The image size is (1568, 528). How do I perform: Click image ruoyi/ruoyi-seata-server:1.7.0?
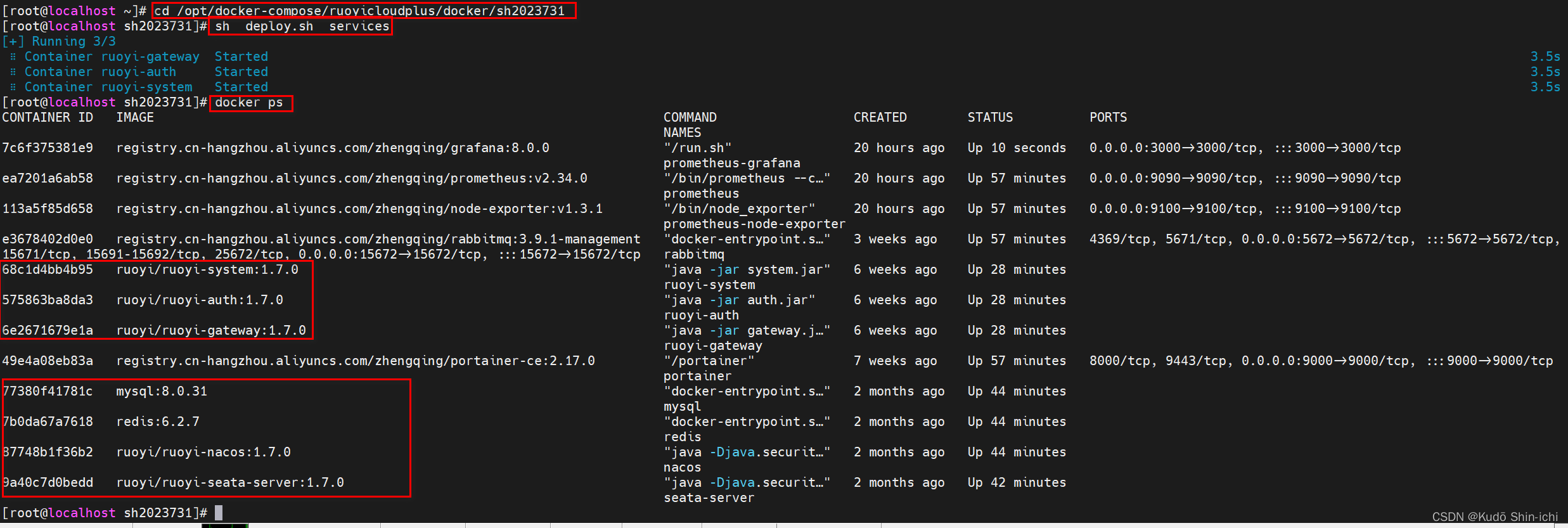[x=230, y=482]
